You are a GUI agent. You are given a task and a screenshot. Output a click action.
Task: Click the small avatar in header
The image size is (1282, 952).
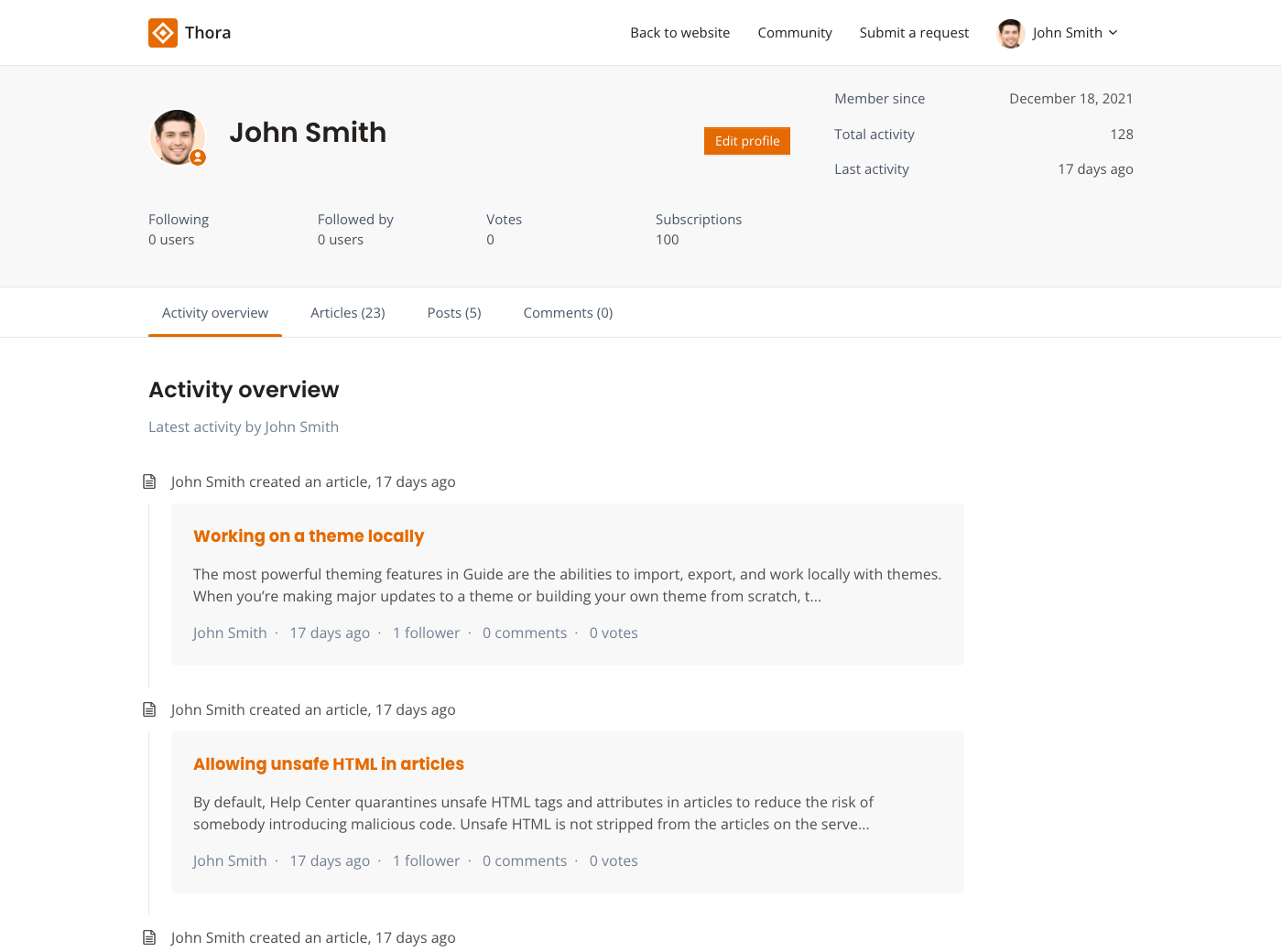tap(1010, 33)
